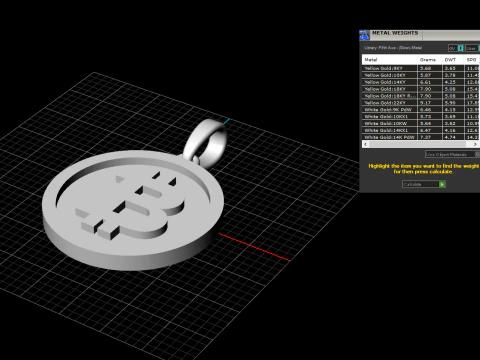Image resolution: width=480 pixels, height=360 pixels.
Task: Select the METAL WEIGHTS tab title
Action: [395, 33]
